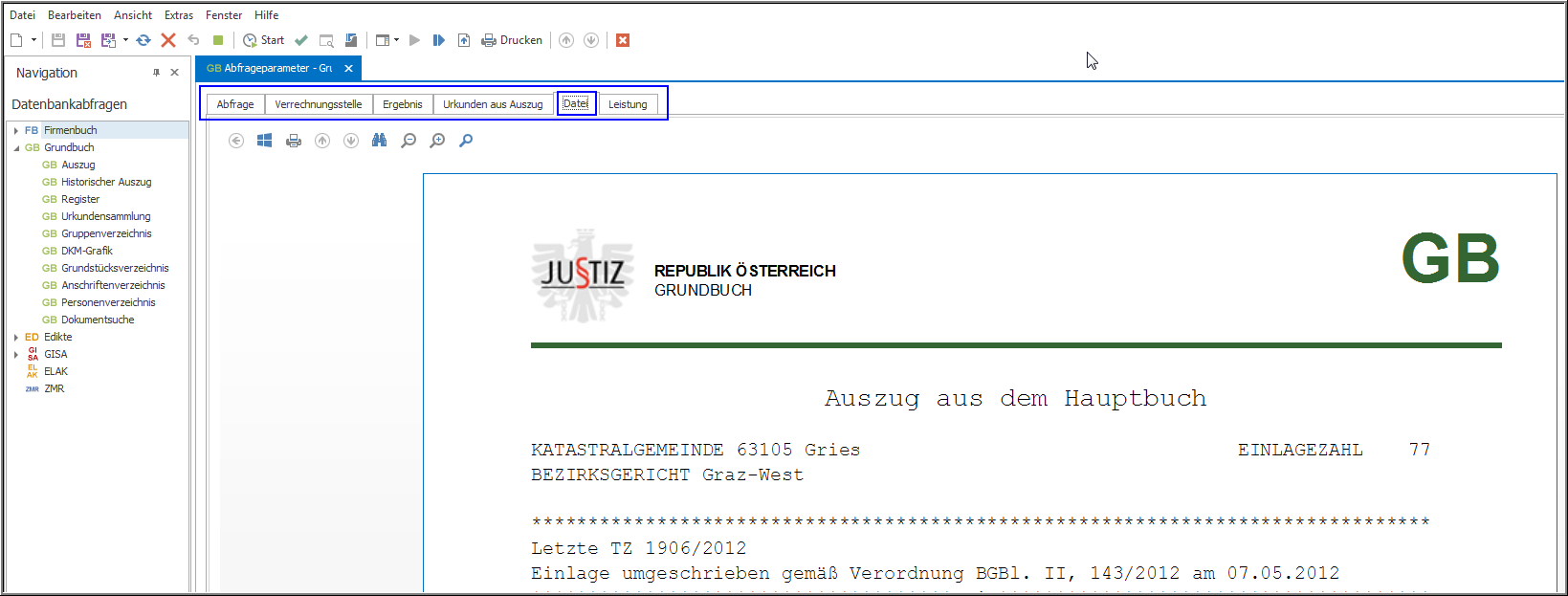Click the blue step-play icon
The image size is (1568, 596).
[439, 40]
